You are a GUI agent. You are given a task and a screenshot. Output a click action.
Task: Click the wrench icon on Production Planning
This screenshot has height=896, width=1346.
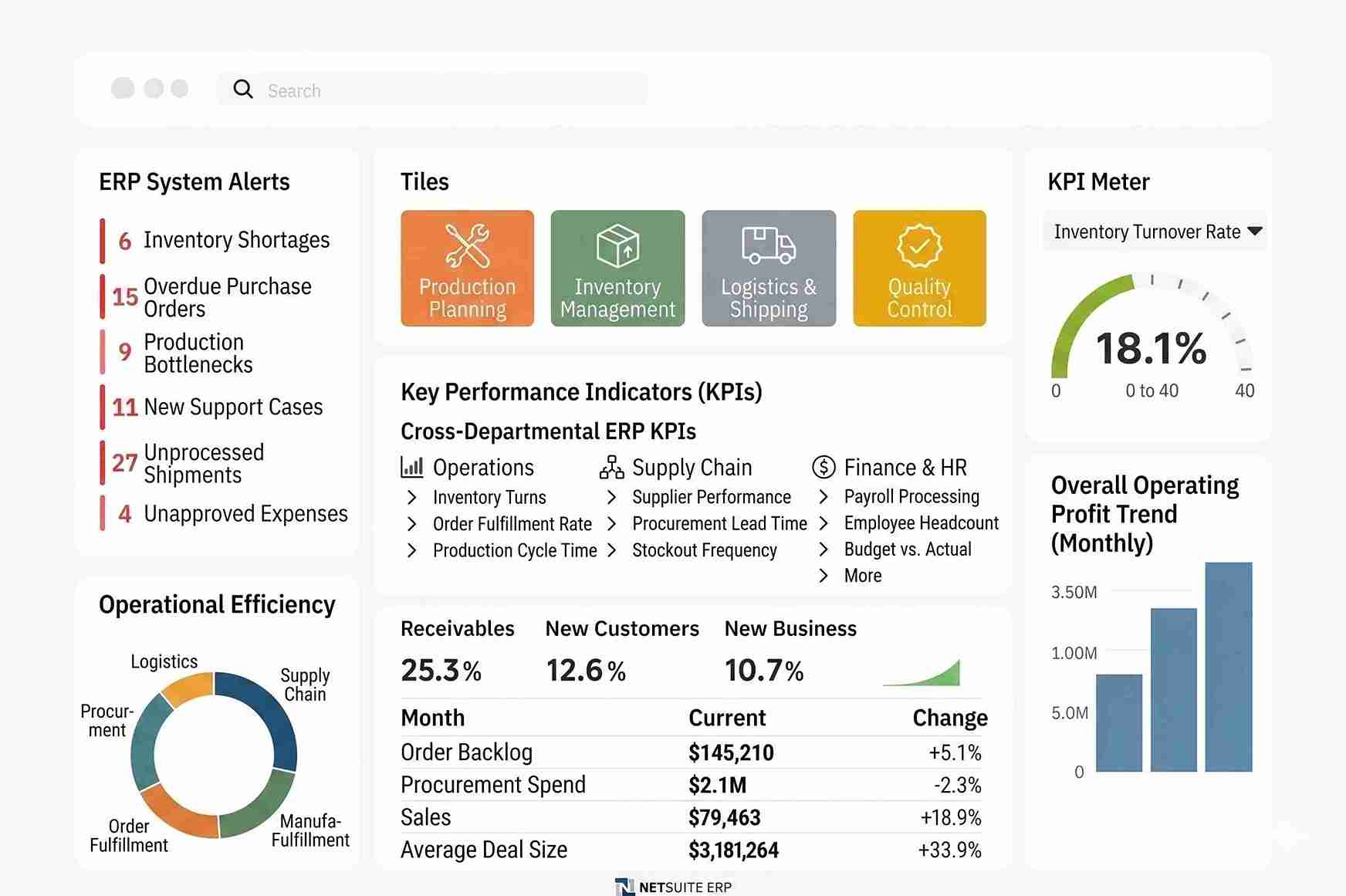[467, 245]
